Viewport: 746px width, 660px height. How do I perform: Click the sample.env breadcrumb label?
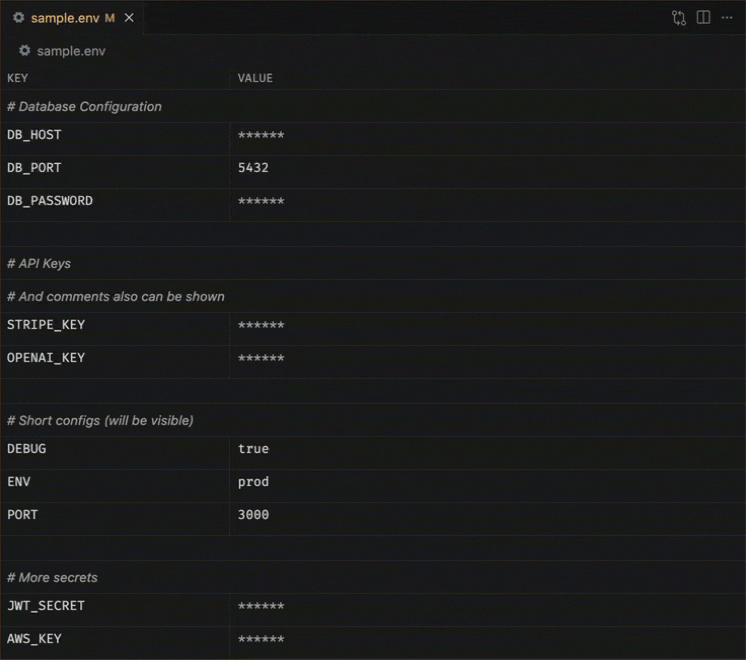click(x=71, y=51)
